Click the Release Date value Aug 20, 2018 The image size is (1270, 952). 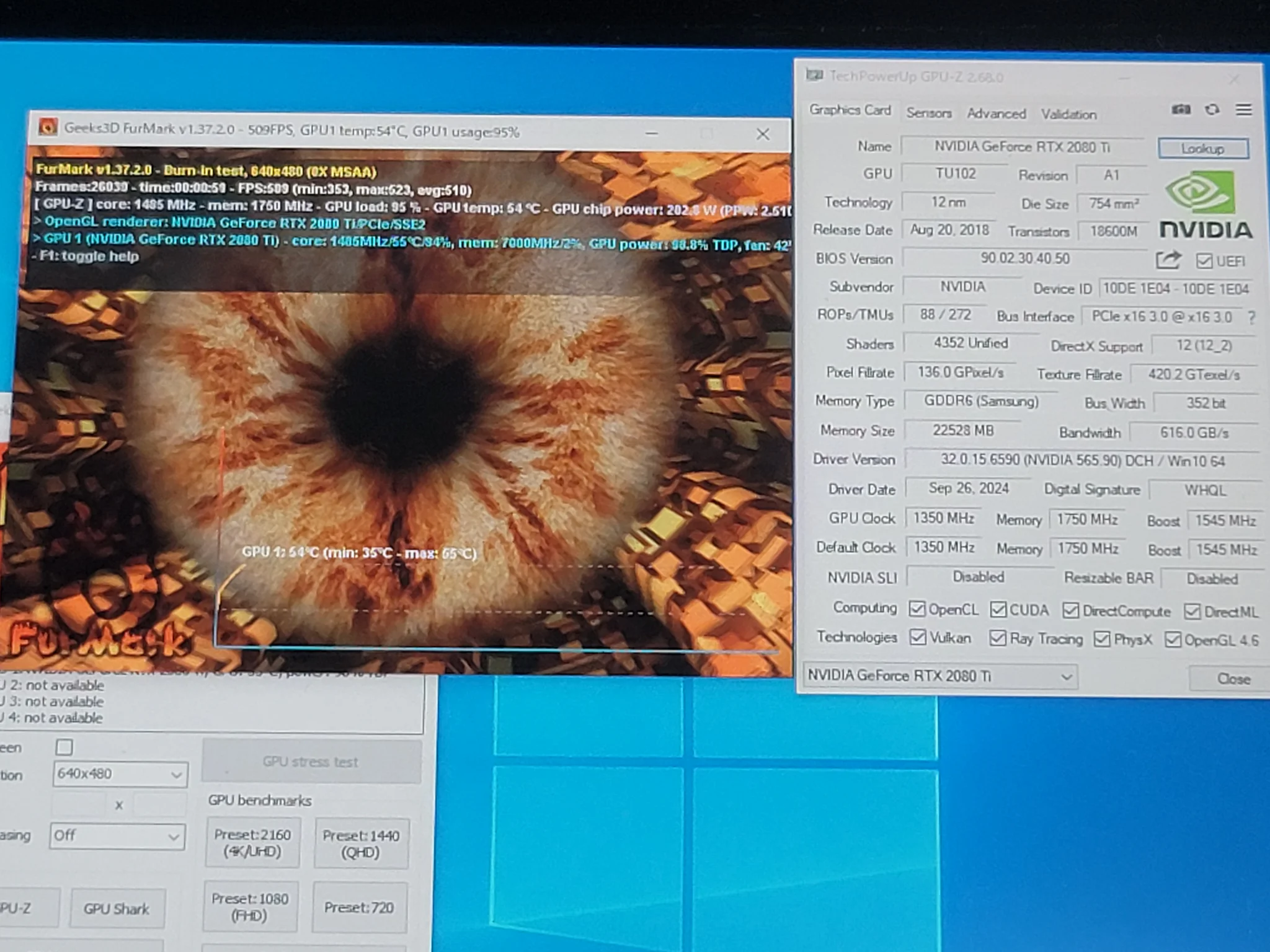949,230
